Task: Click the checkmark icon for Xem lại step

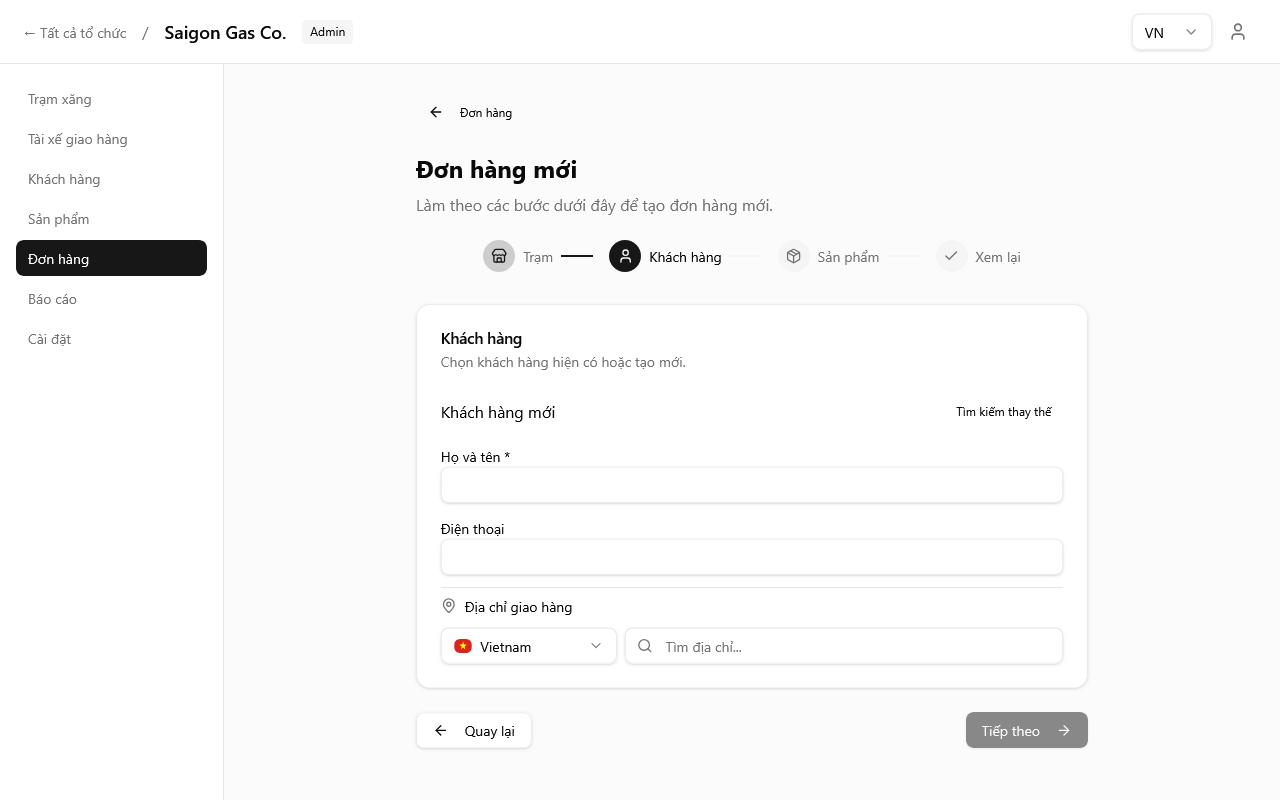Action: [x=951, y=256]
